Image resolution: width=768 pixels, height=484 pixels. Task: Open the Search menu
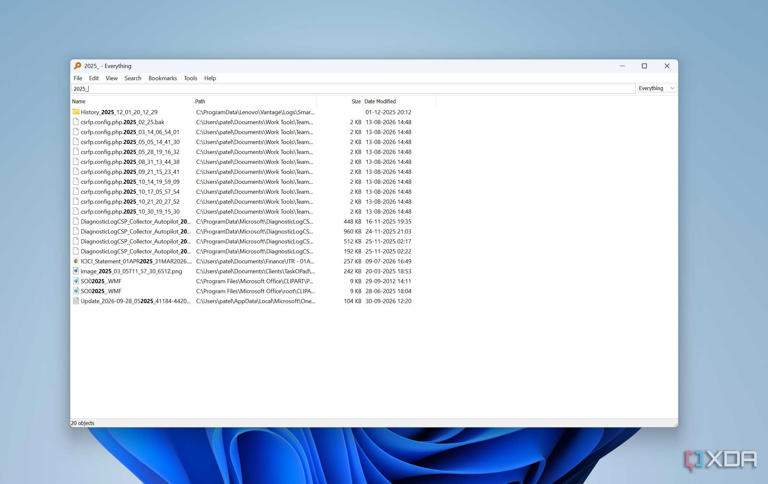tap(133, 78)
